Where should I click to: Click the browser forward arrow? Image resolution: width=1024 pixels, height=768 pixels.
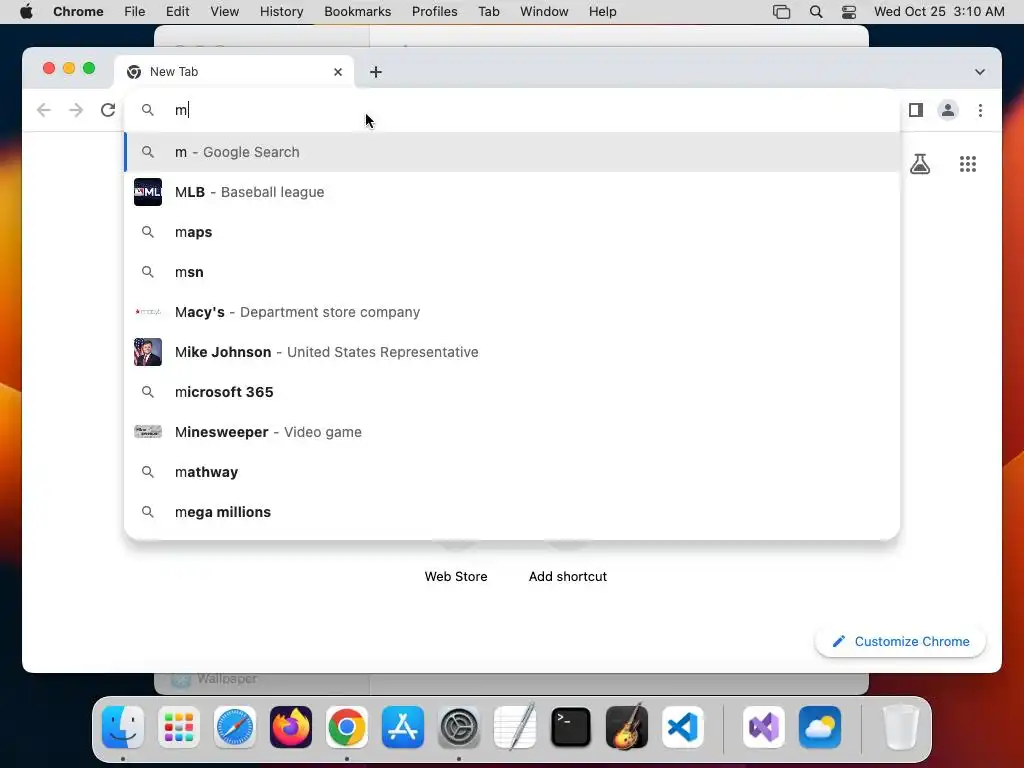click(76, 110)
